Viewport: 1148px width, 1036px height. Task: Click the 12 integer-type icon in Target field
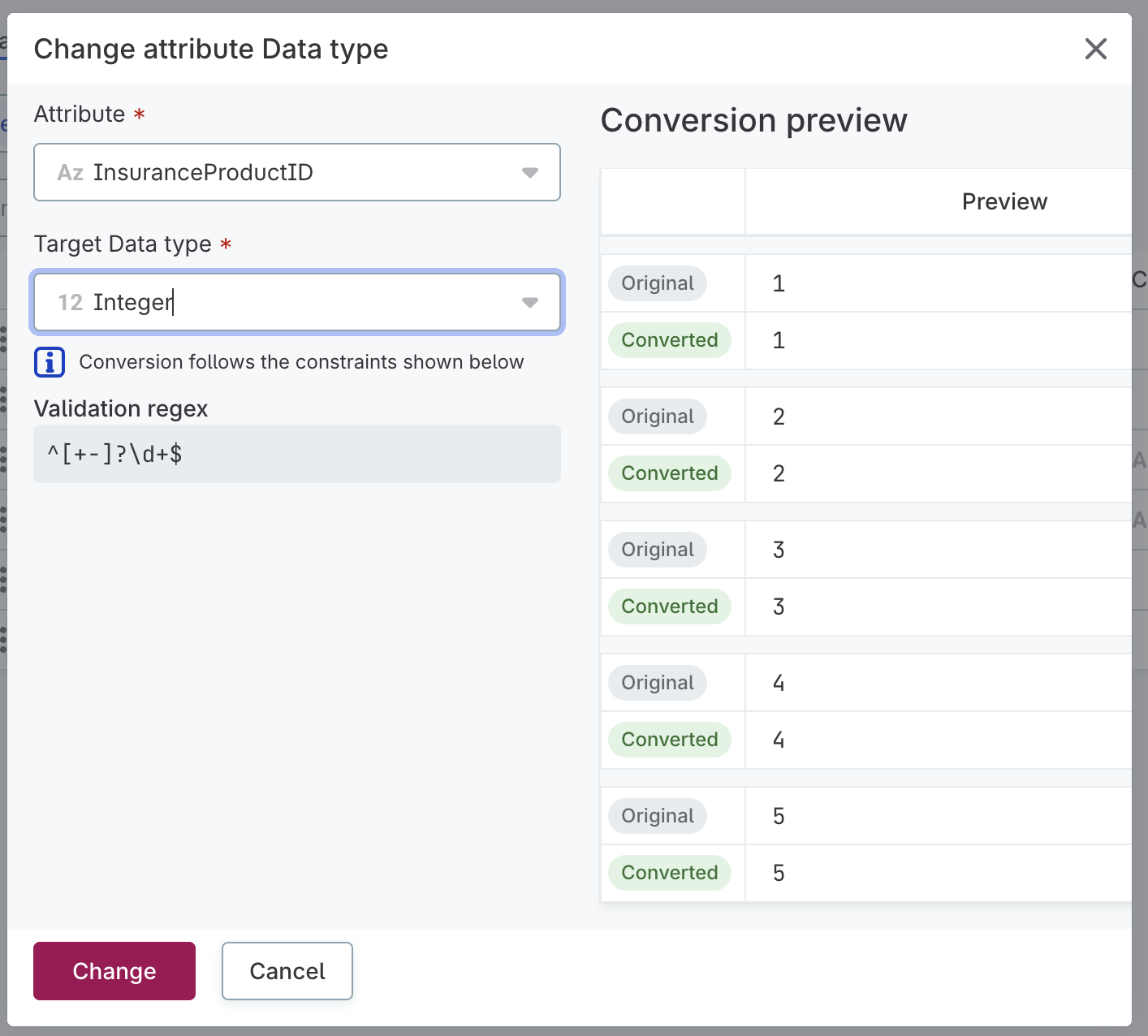pos(70,302)
